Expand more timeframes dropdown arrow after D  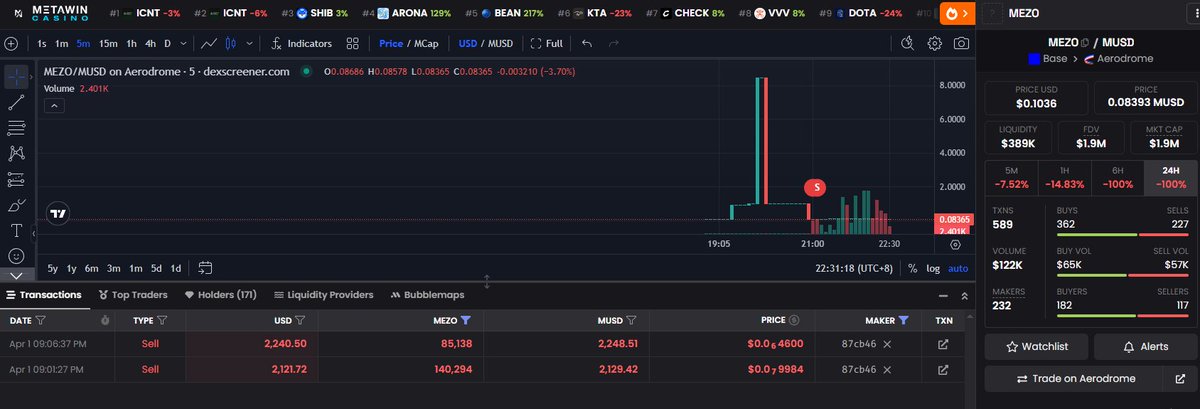[x=182, y=44]
